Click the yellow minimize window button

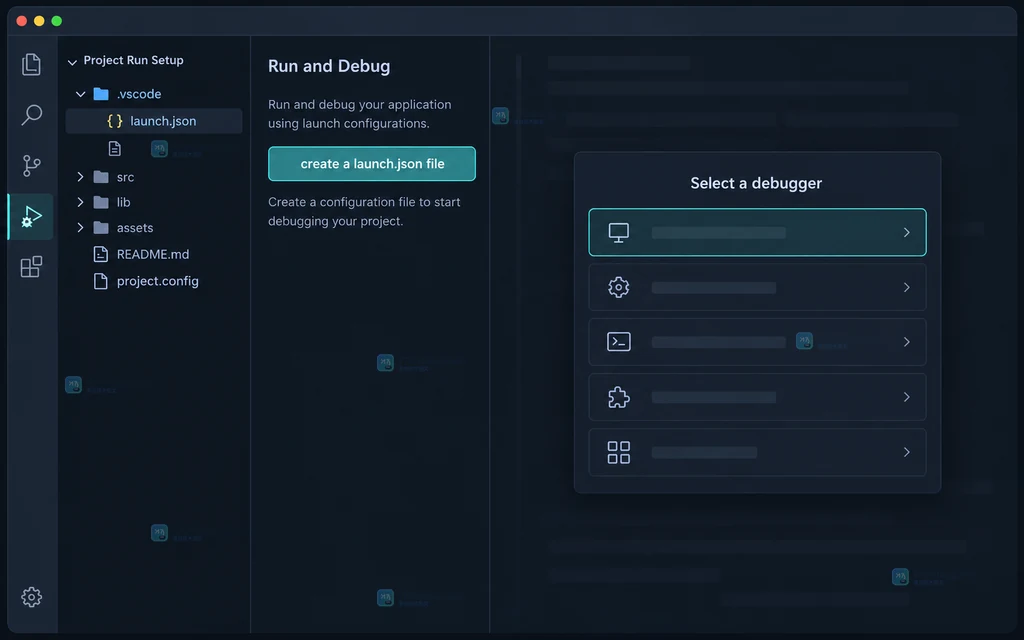pyautogui.click(x=39, y=21)
